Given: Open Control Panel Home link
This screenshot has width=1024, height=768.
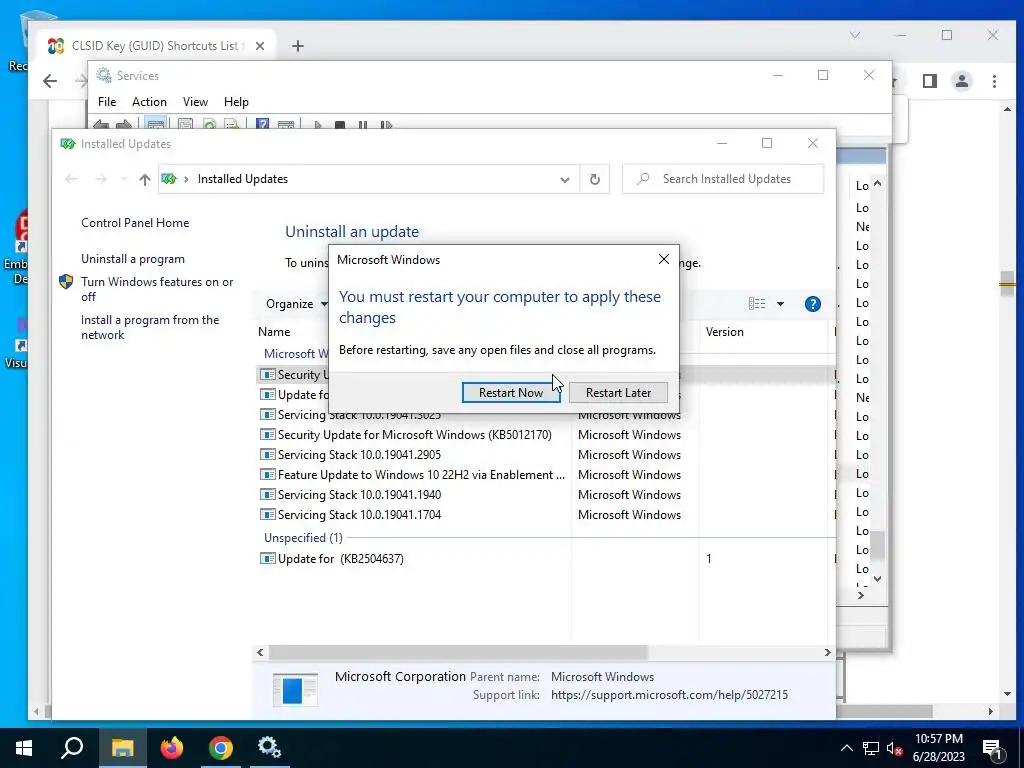Looking at the screenshot, I should pyautogui.click(x=135, y=223).
